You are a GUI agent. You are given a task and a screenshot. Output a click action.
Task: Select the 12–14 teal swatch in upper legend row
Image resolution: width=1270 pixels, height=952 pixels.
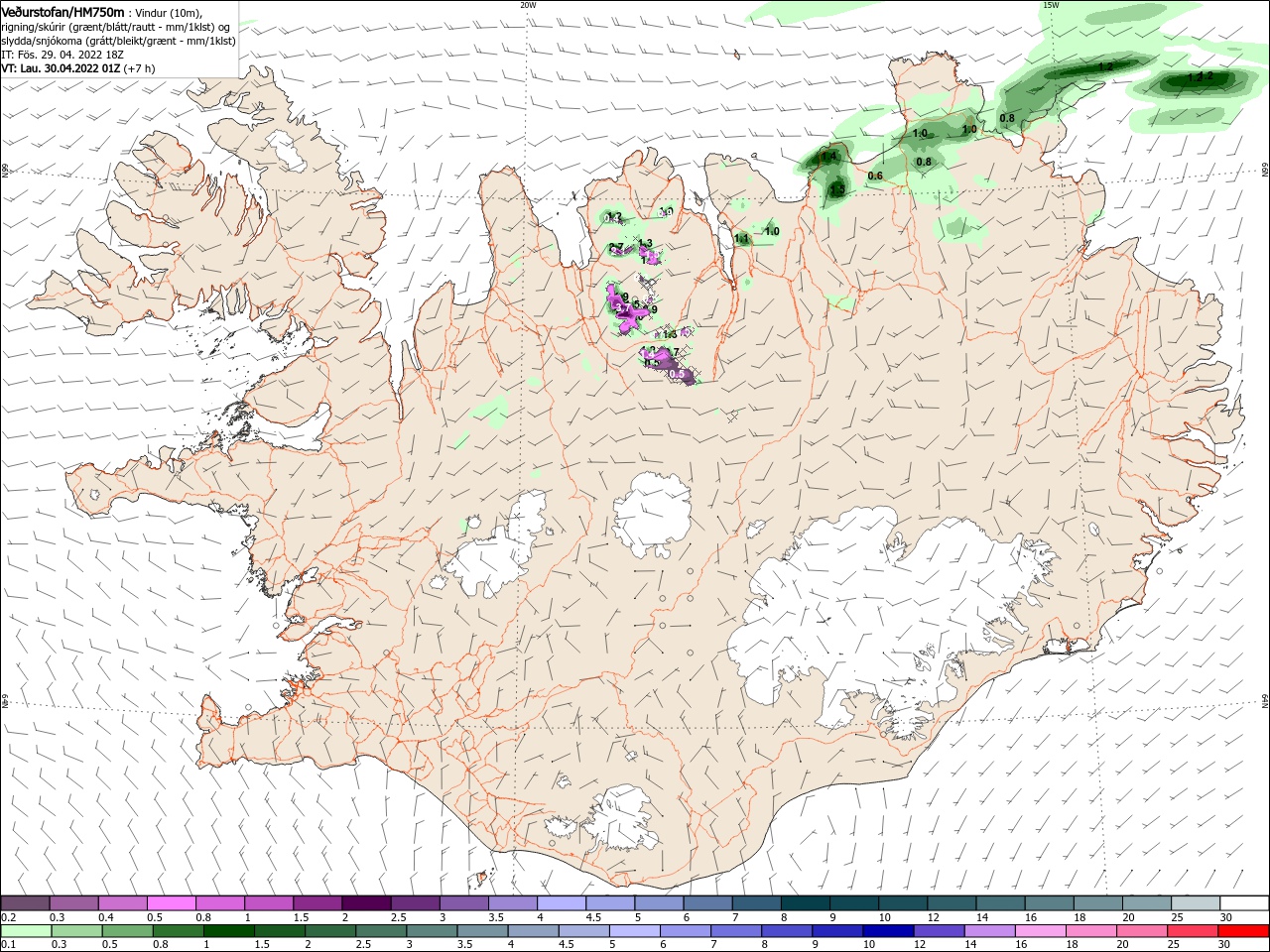point(952,903)
